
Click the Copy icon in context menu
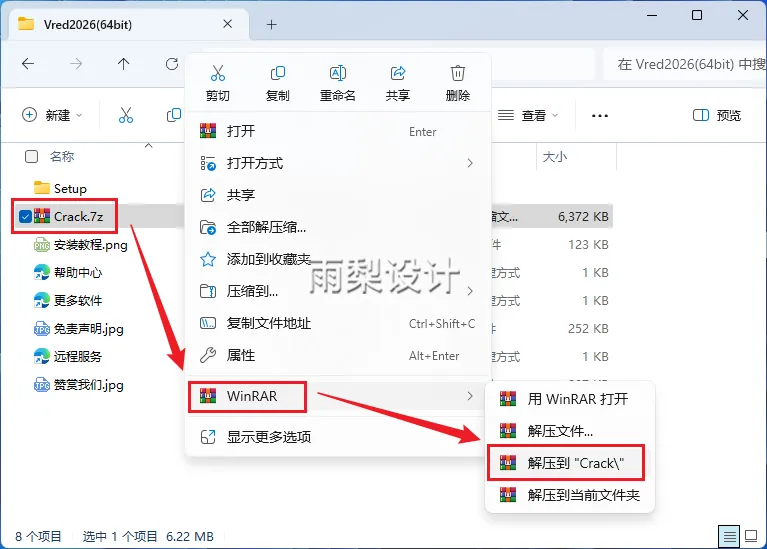pos(277,73)
